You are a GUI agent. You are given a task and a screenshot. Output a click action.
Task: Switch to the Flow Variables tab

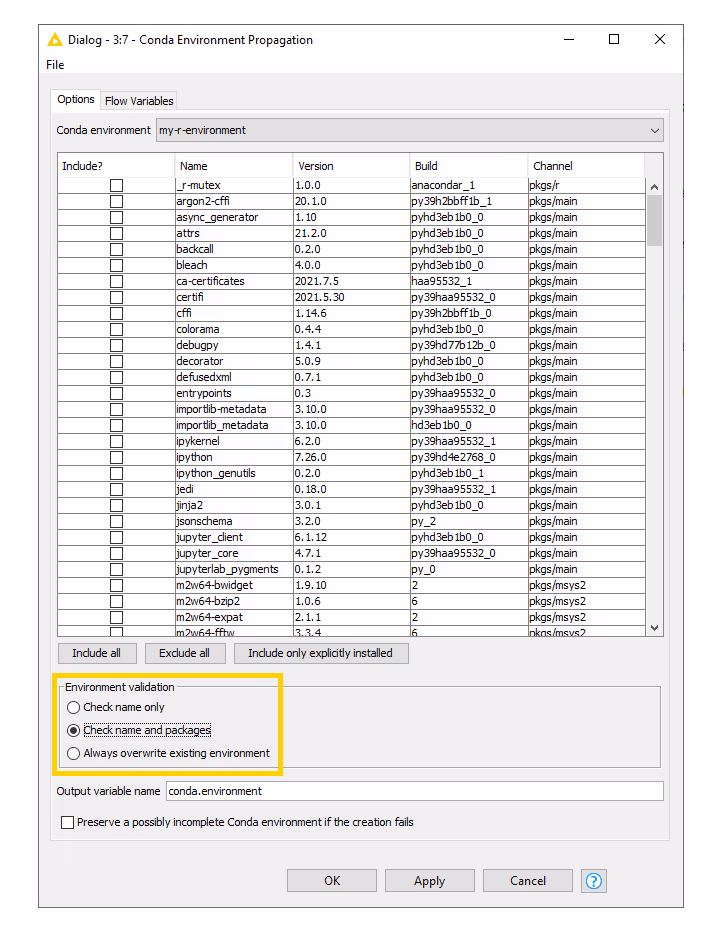click(x=139, y=101)
